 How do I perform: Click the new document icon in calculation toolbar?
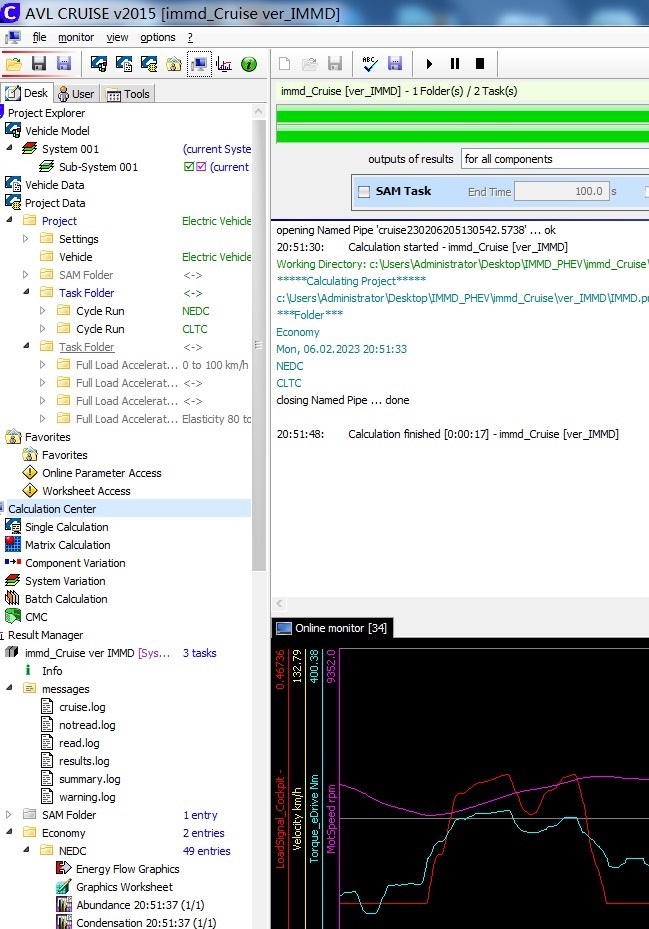coord(284,63)
